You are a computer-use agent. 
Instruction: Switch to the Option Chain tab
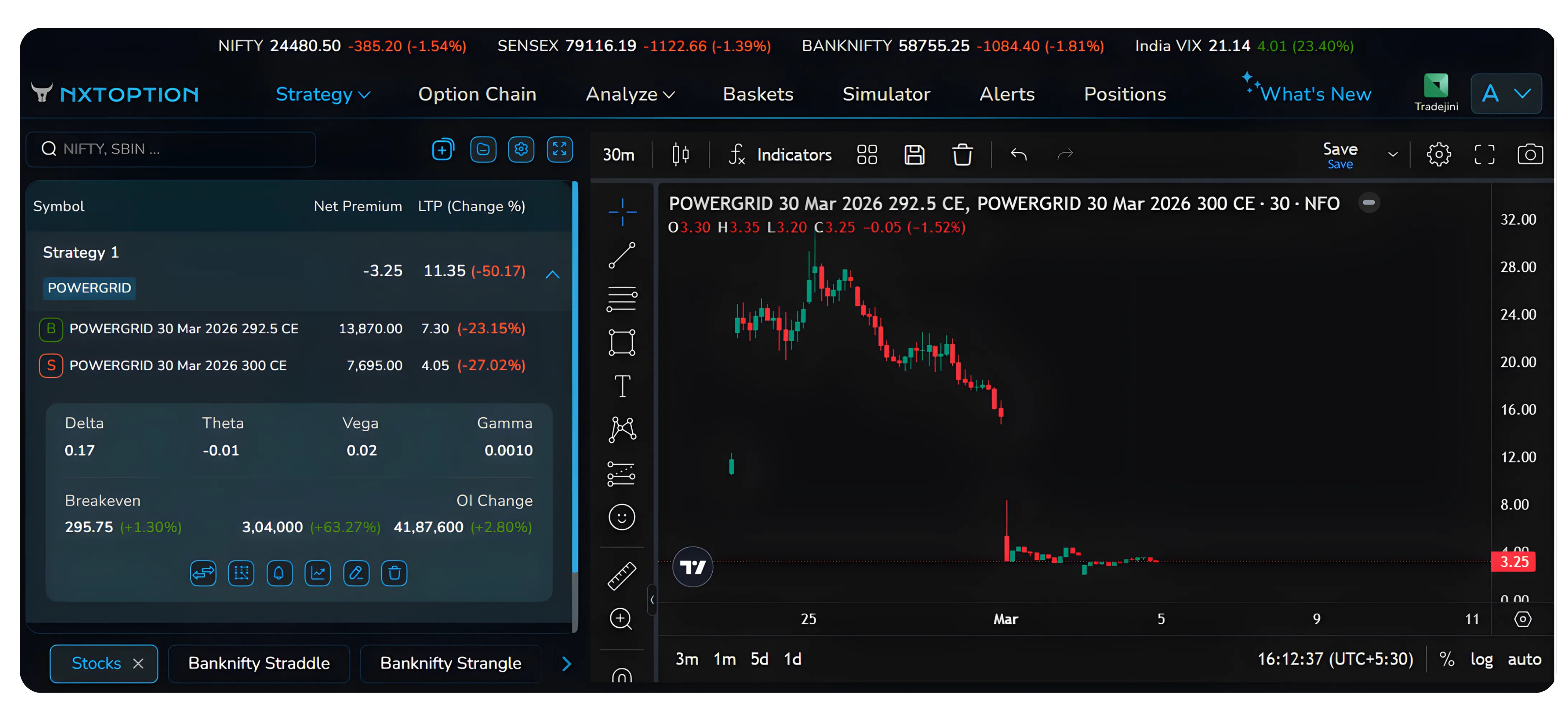[x=477, y=94]
